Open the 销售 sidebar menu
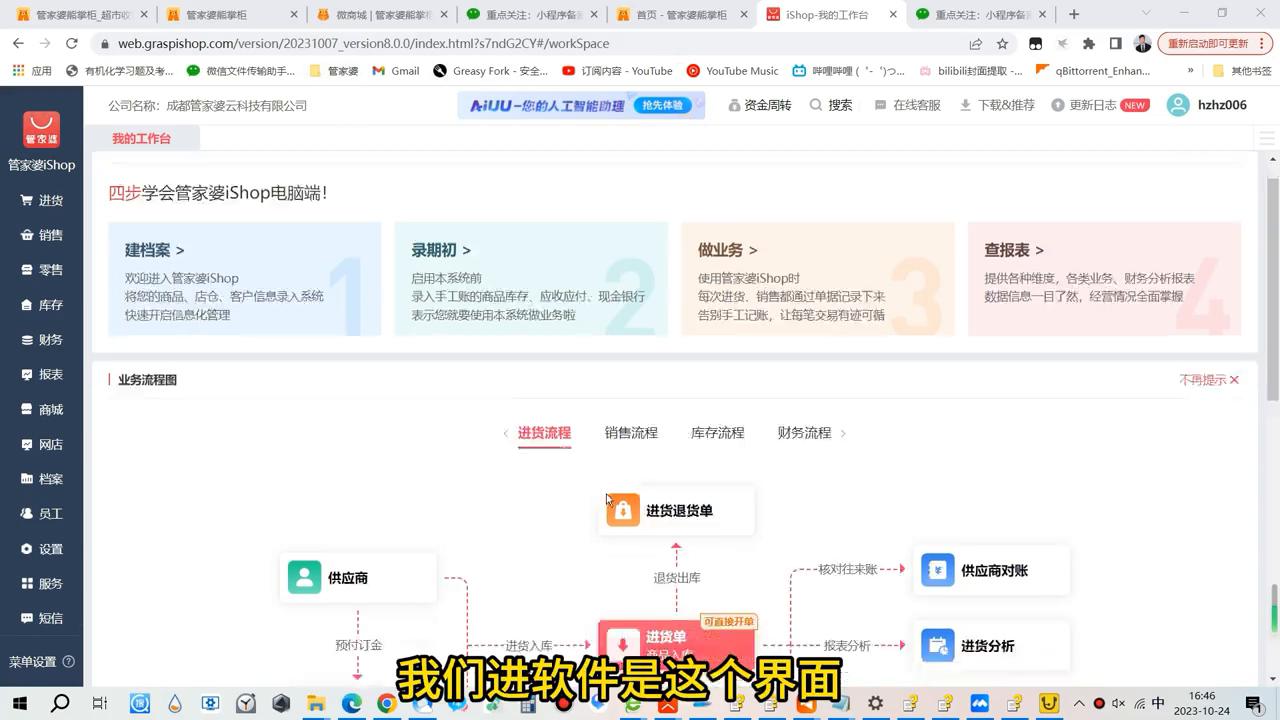This screenshot has height=720, width=1280. click(41, 235)
